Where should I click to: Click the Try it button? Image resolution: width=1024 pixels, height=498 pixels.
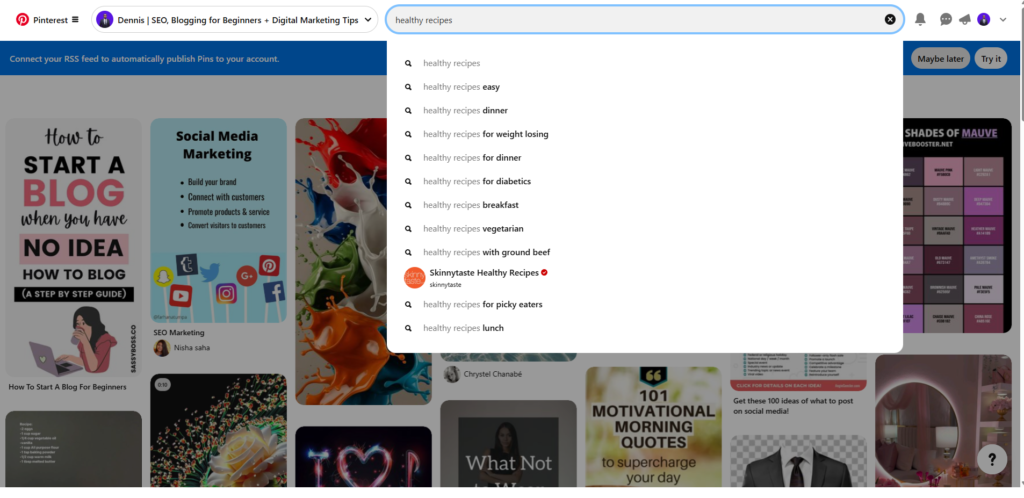click(991, 58)
